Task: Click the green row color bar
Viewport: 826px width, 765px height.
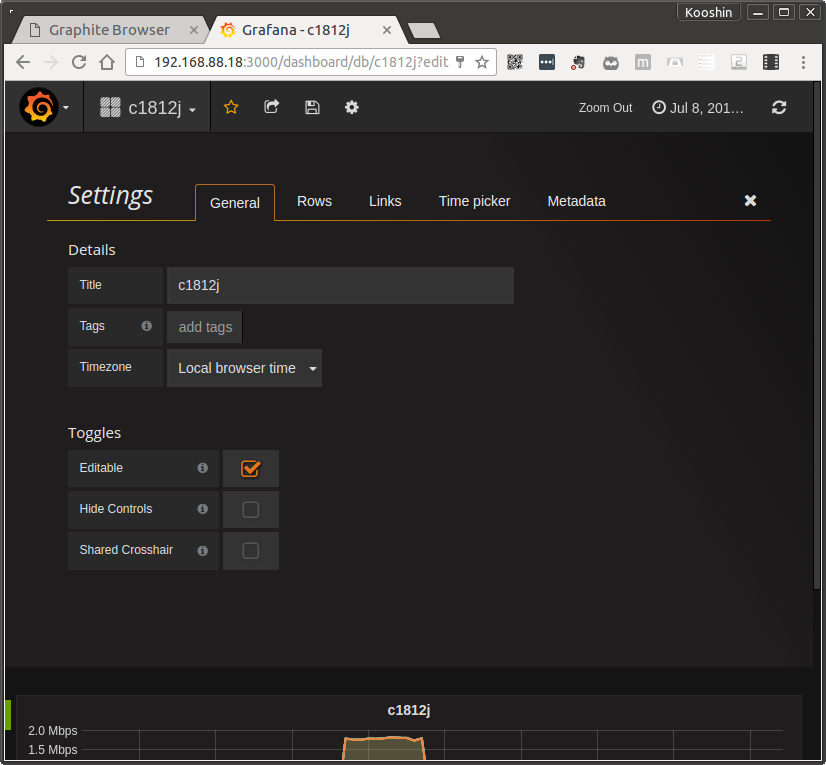Action: tap(7, 715)
